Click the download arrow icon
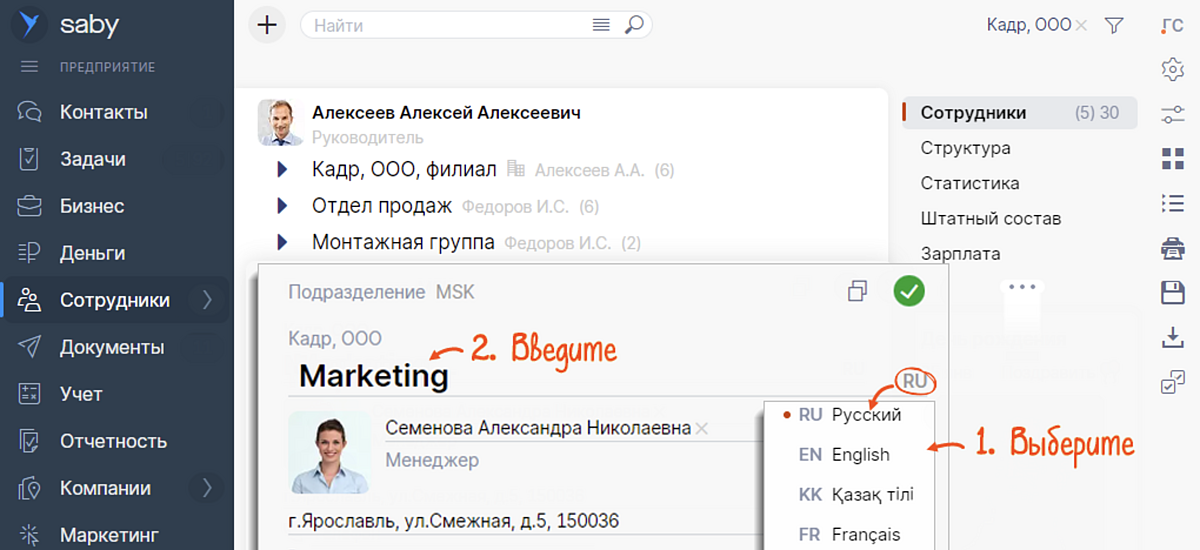Viewport: 1200px width, 550px height. pos(1173,337)
